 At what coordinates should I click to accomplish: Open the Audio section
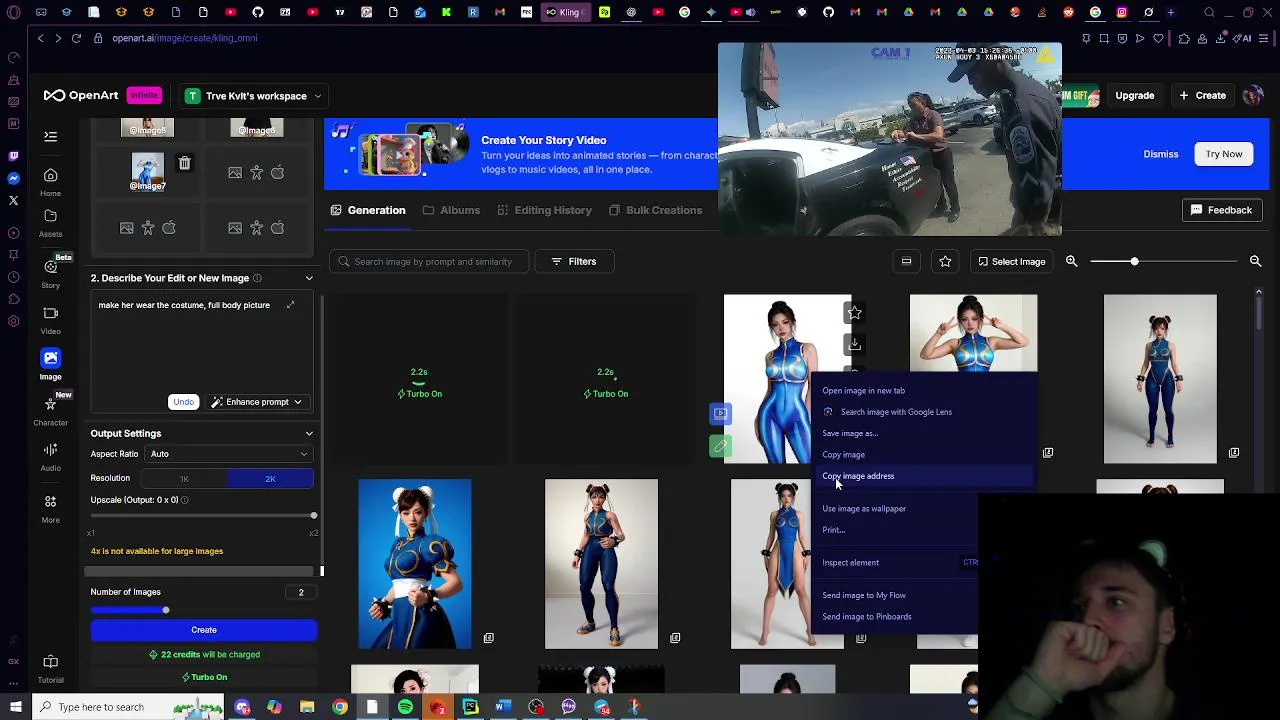(50, 457)
